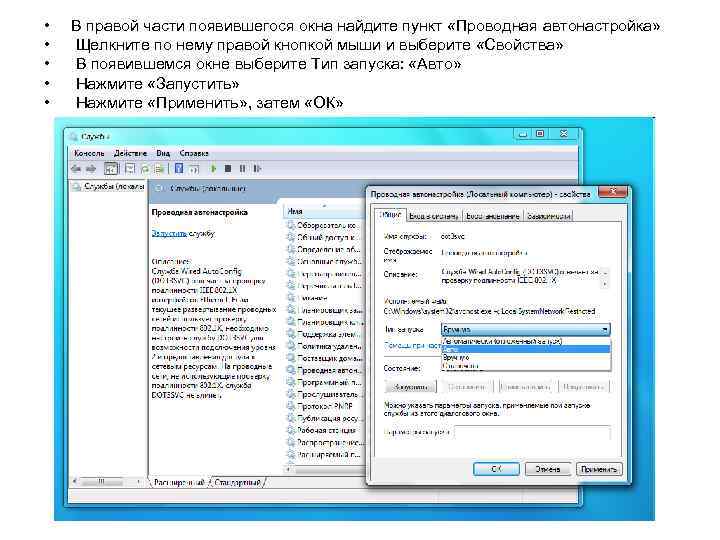Switch to the Стандартный bottom tab
The width and height of the screenshot is (720, 540).
pyautogui.click(x=238, y=483)
